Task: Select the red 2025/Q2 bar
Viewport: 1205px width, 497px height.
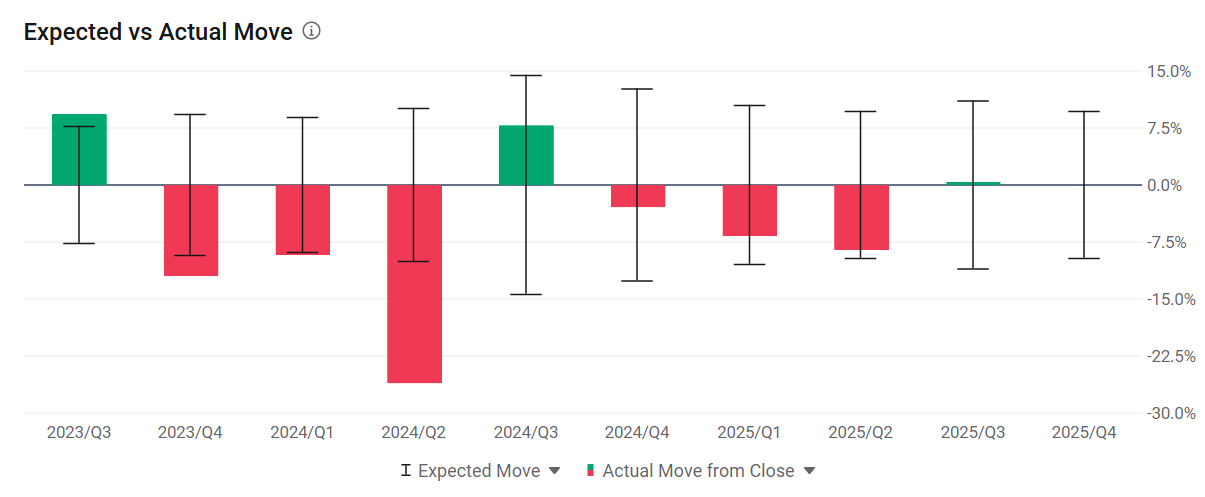Action: coord(861,217)
